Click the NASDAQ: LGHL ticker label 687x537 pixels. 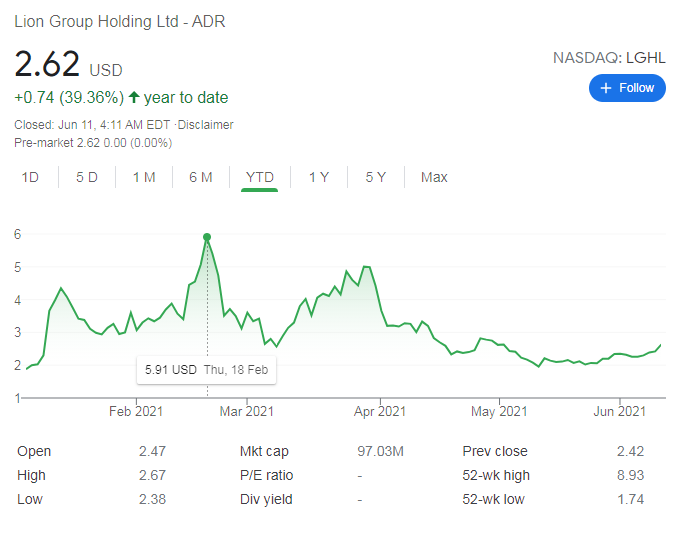609,58
